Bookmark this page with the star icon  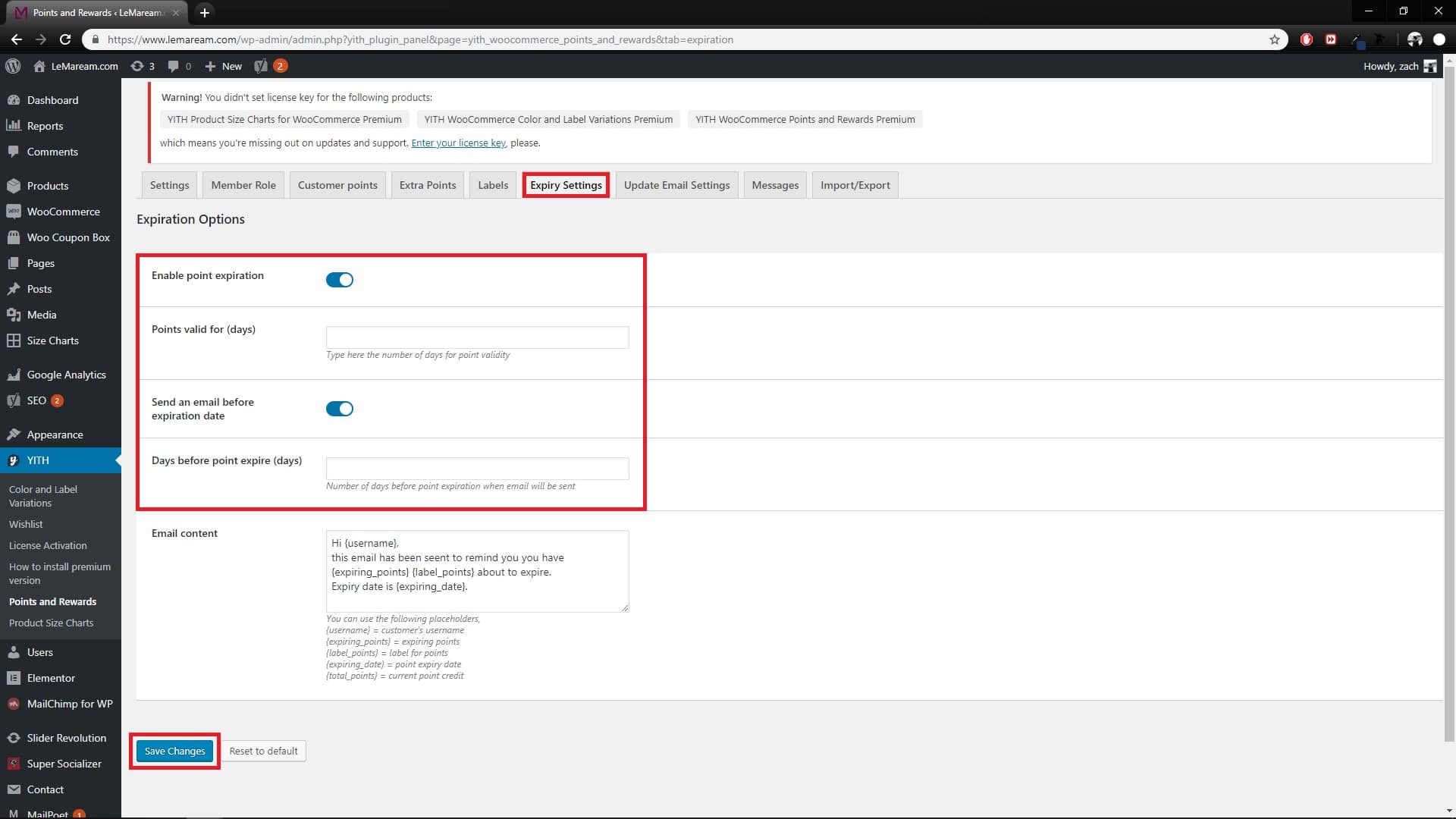click(1275, 39)
